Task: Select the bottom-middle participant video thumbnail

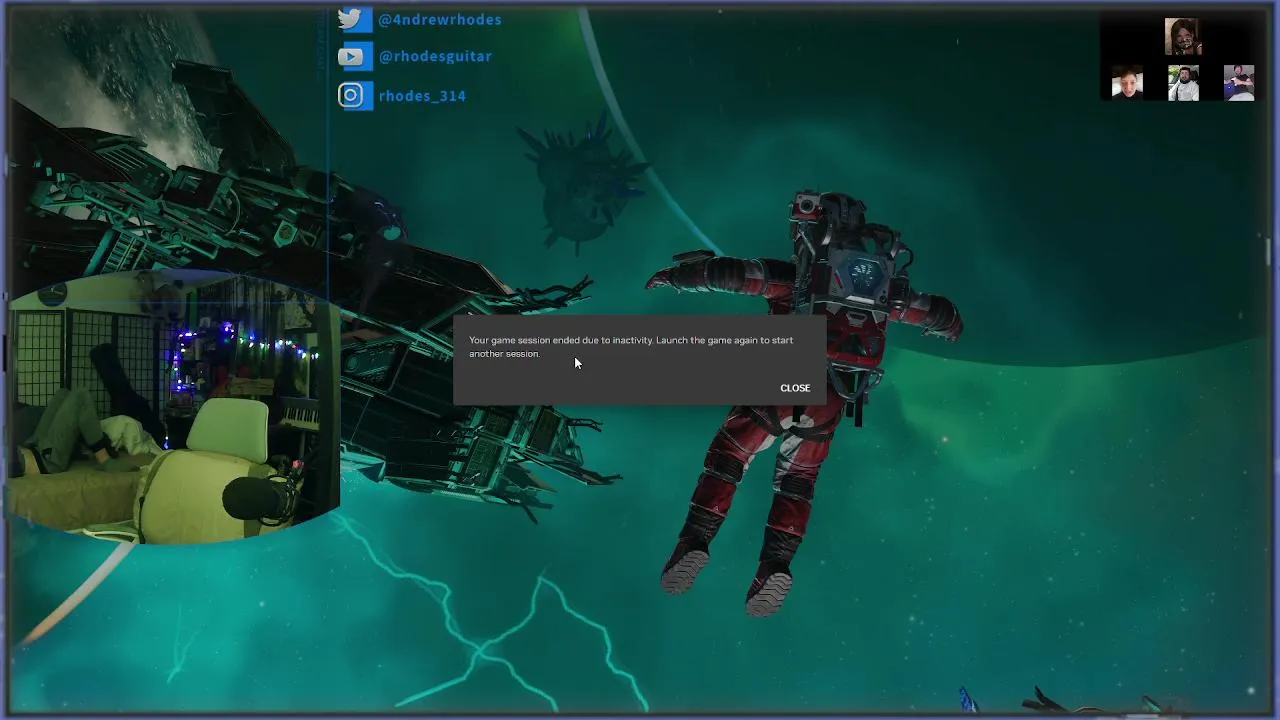Action: click(1183, 83)
